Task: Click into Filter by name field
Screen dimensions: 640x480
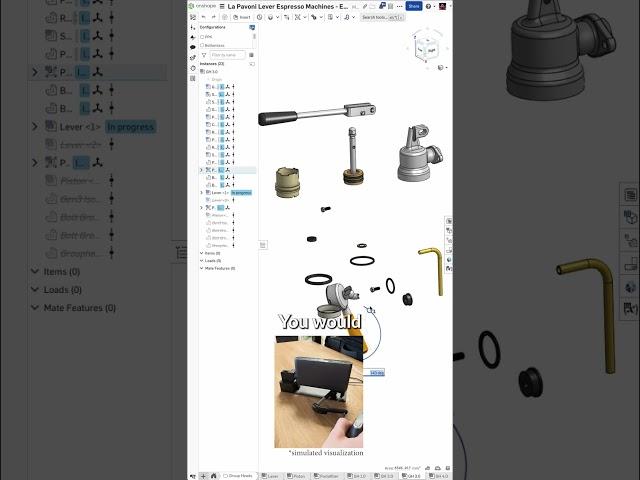Action: pos(227,55)
